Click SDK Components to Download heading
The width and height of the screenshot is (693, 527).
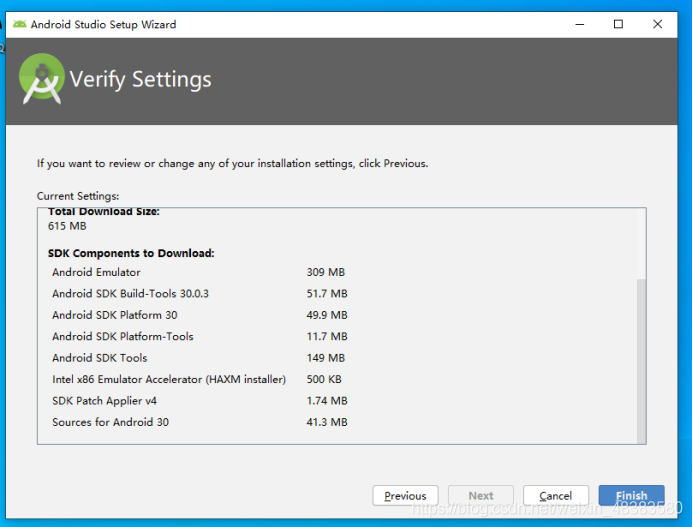click(131, 253)
